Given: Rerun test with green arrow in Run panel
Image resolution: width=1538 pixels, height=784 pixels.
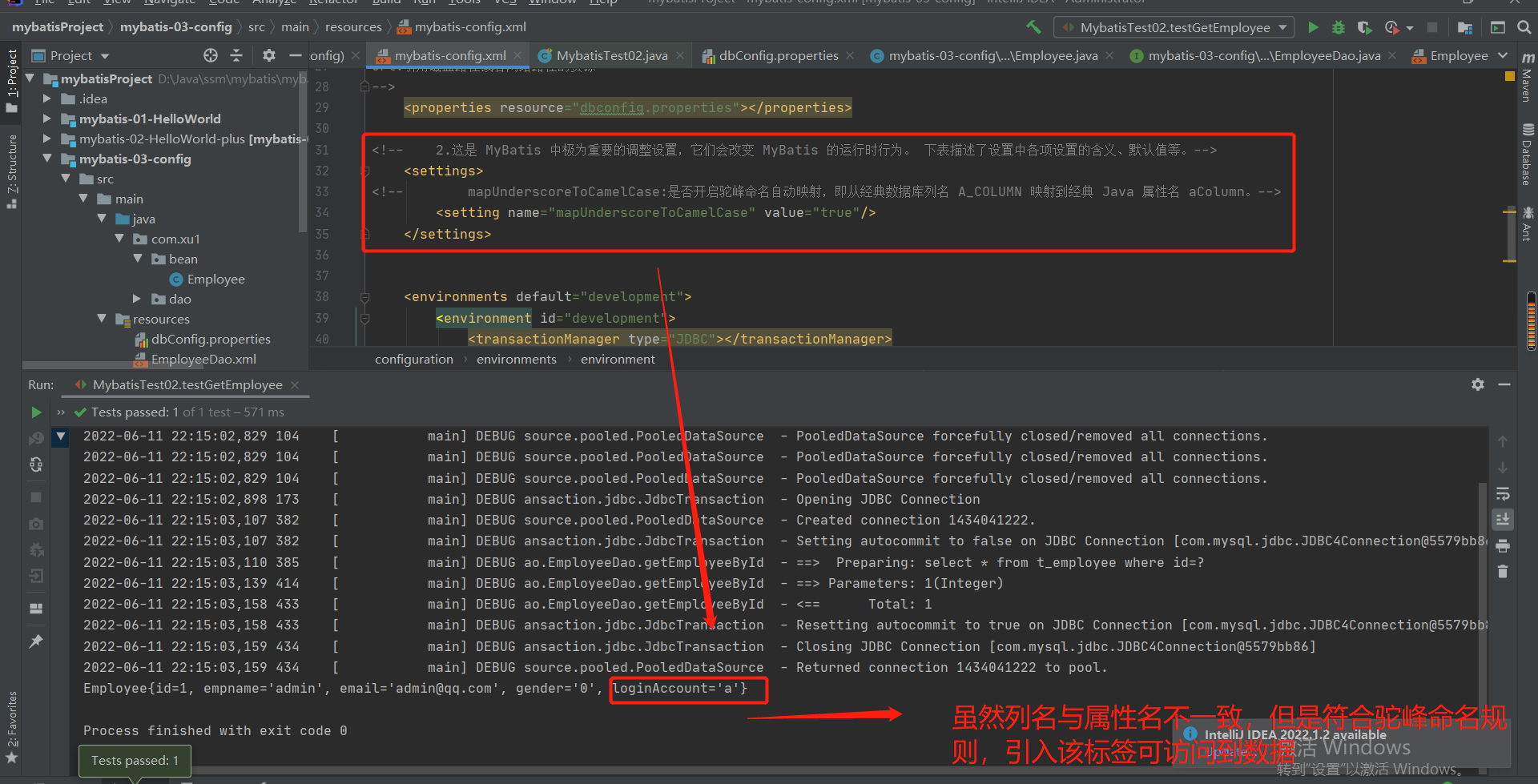Looking at the screenshot, I should 36,412.
